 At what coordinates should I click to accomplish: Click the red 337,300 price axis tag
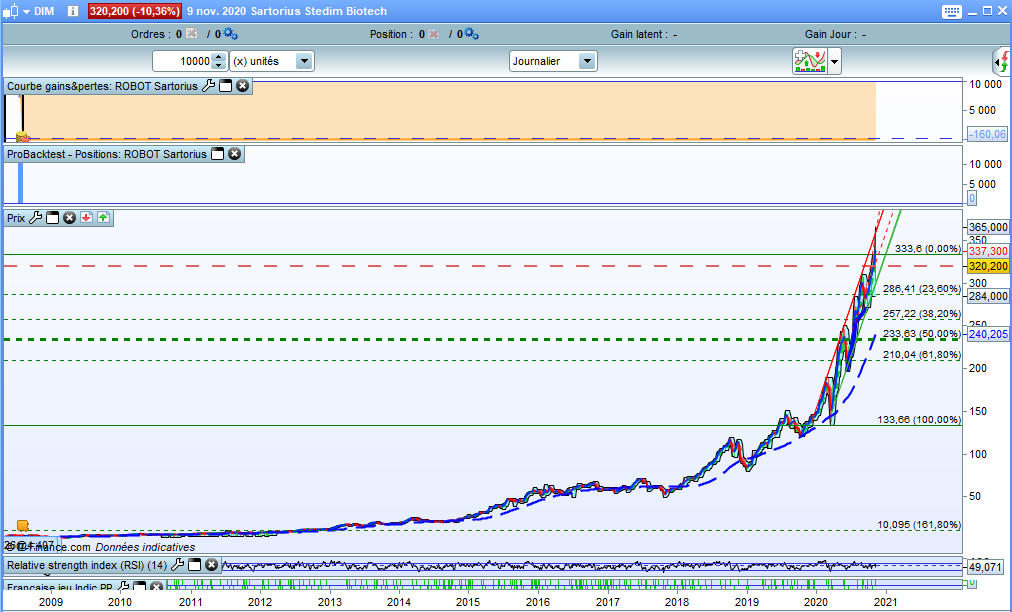click(988, 251)
